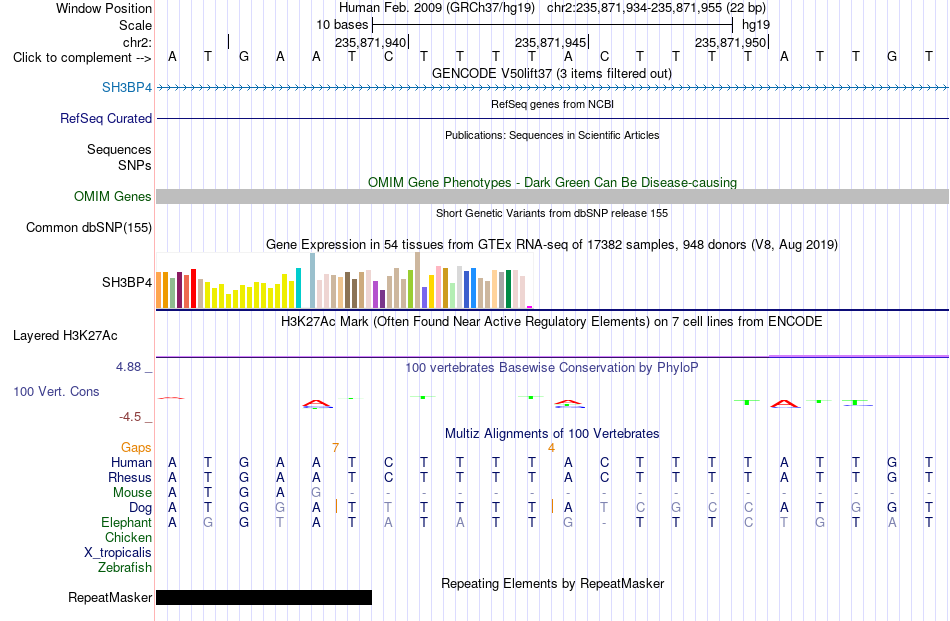Open the '100 Vert. Cons' label
The width and height of the screenshot is (950, 621).
point(56,391)
